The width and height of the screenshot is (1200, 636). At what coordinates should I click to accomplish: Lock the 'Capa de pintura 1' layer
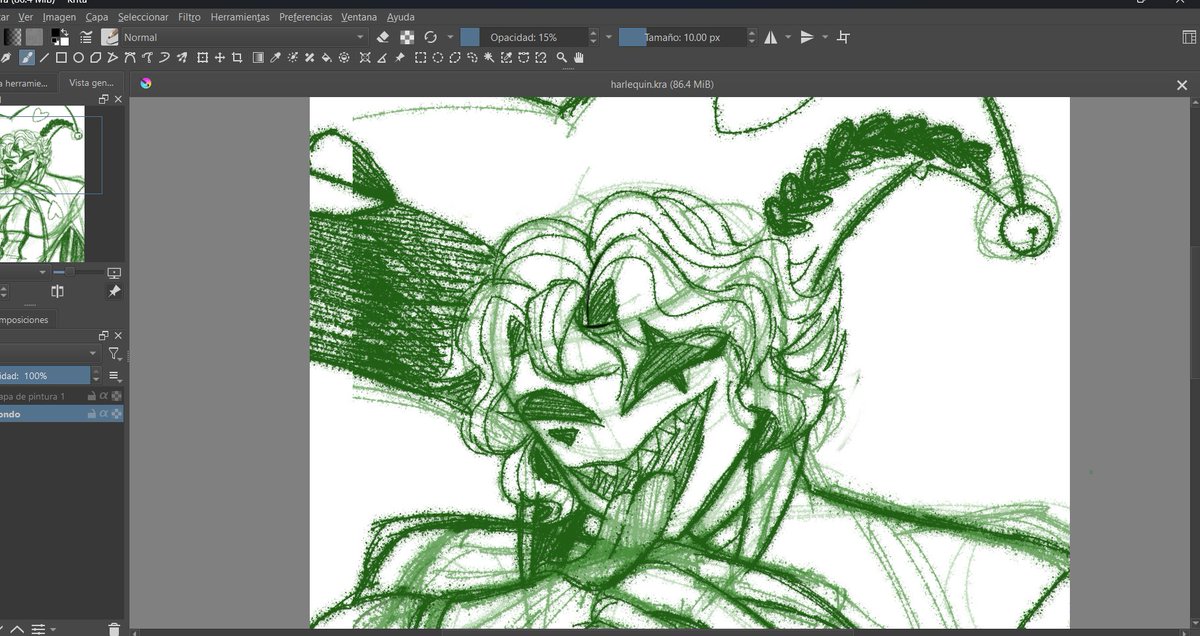pyautogui.click(x=91, y=397)
